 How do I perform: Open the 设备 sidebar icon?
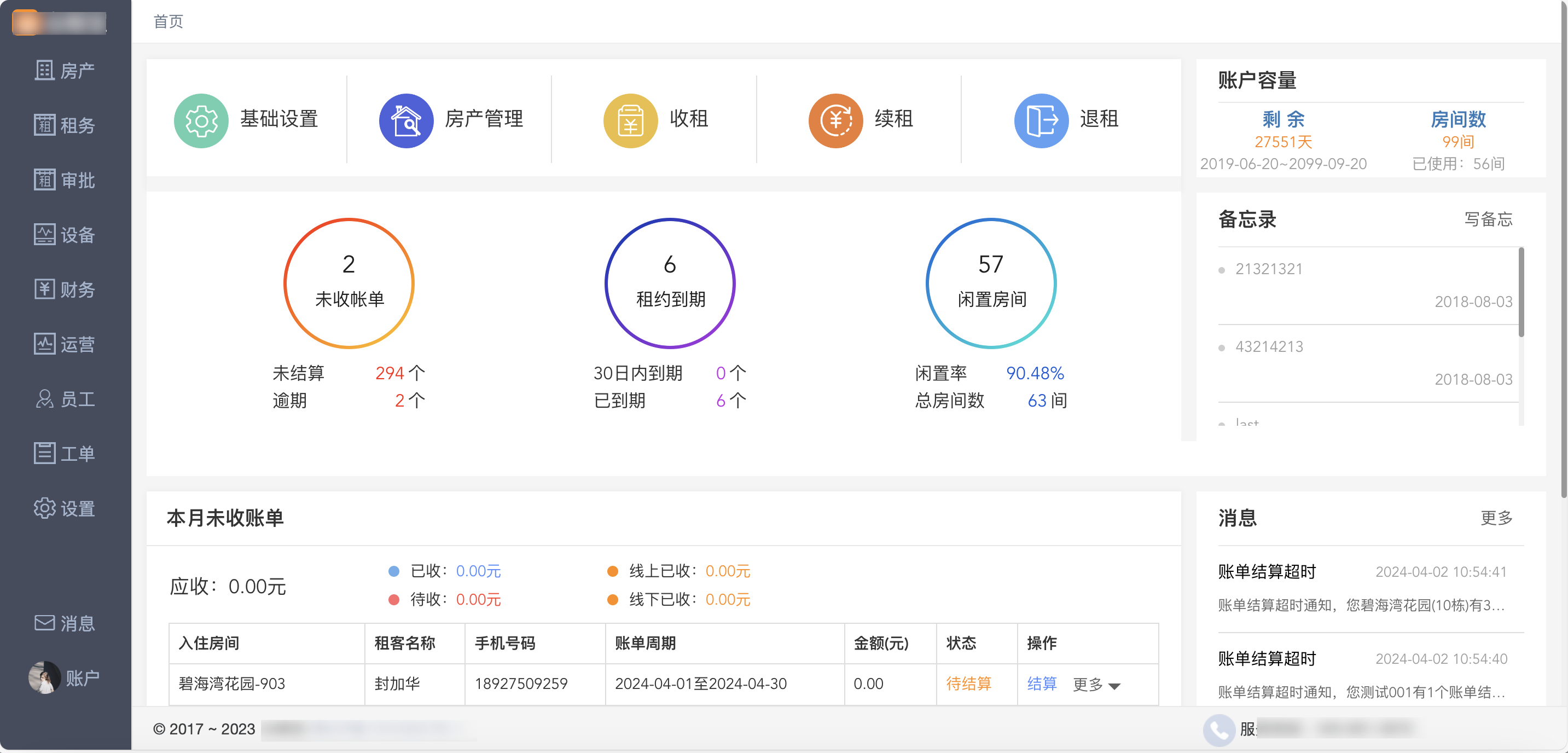point(44,235)
